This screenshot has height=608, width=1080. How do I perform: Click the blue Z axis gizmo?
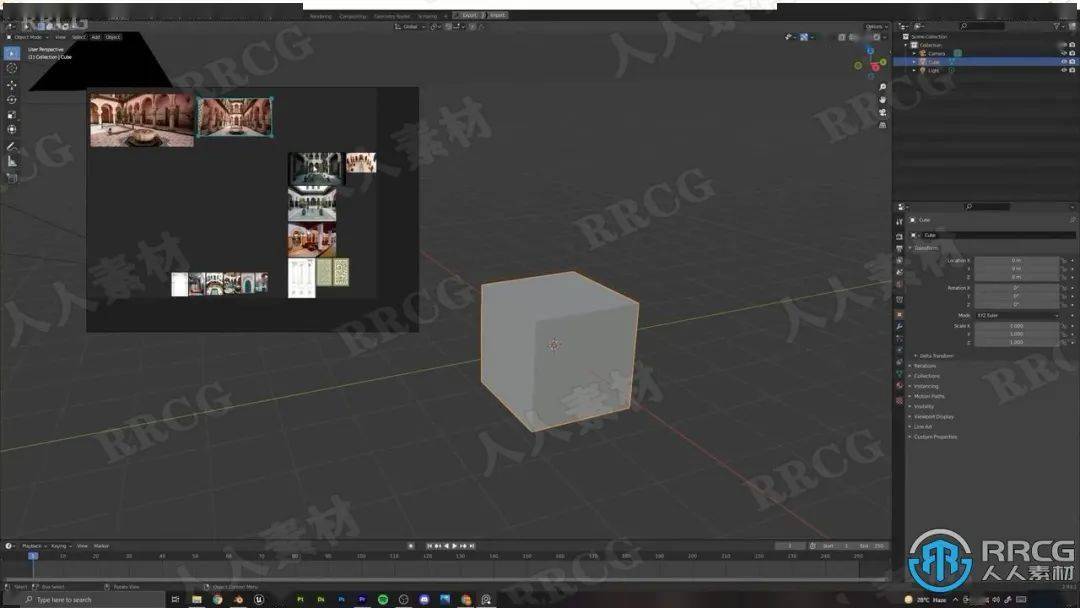coord(870,52)
